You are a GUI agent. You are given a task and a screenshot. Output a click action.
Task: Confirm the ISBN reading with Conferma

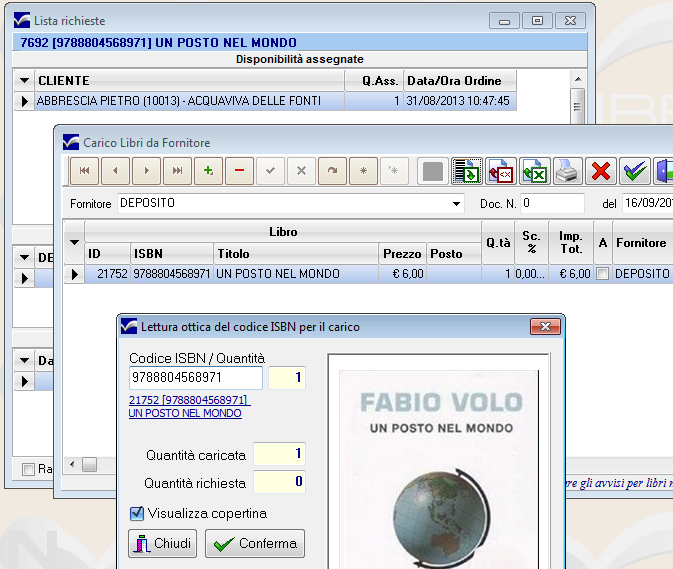255,543
